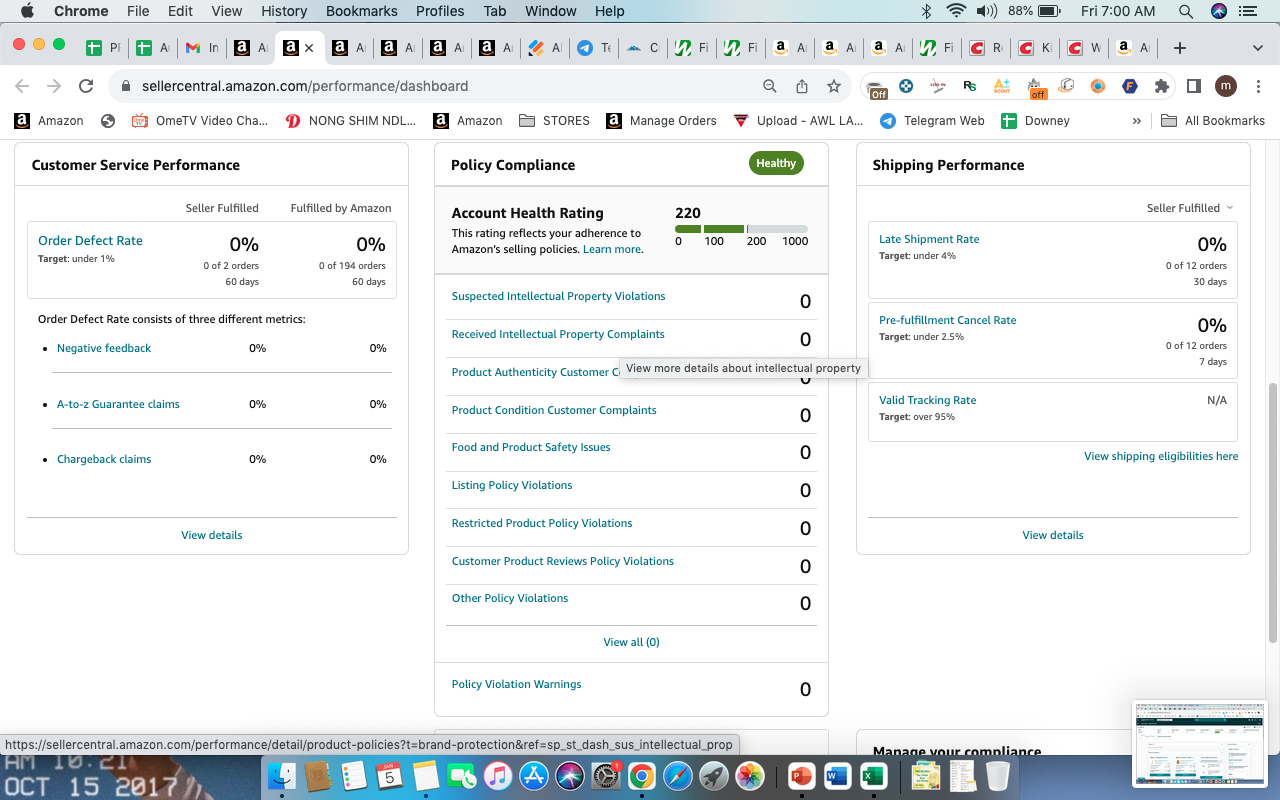Screen dimensions: 1280x800
Task: Open the STORES bookmark folder
Action: point(554,121)
